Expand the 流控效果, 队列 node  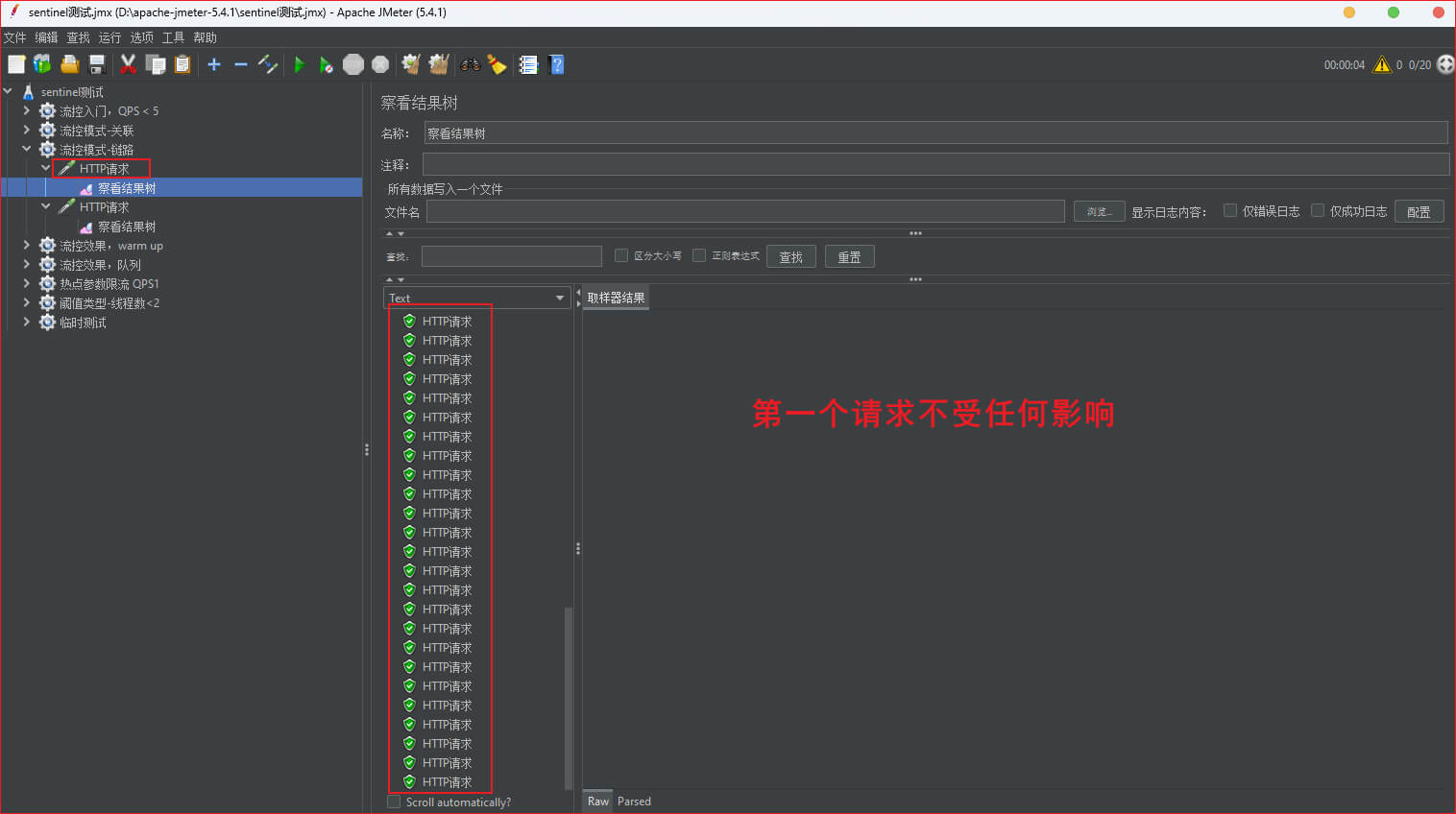coord(26,264)
